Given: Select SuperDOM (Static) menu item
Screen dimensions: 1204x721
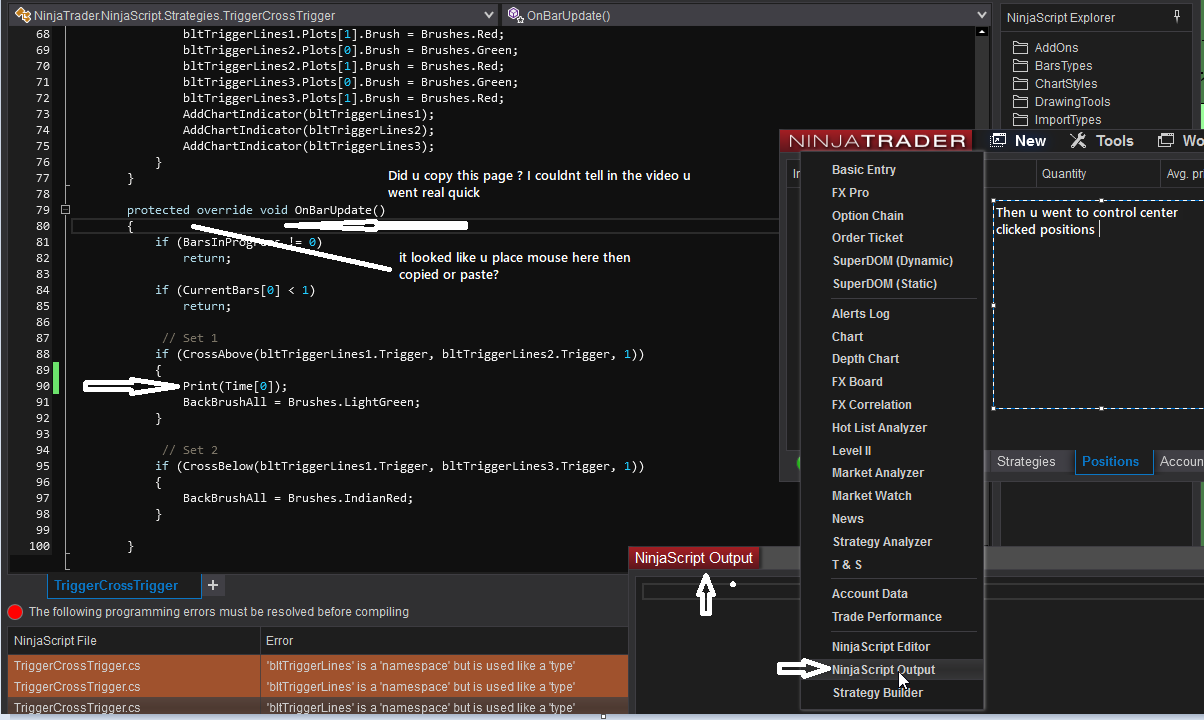Looking at the screenshot, I should 885,284.
